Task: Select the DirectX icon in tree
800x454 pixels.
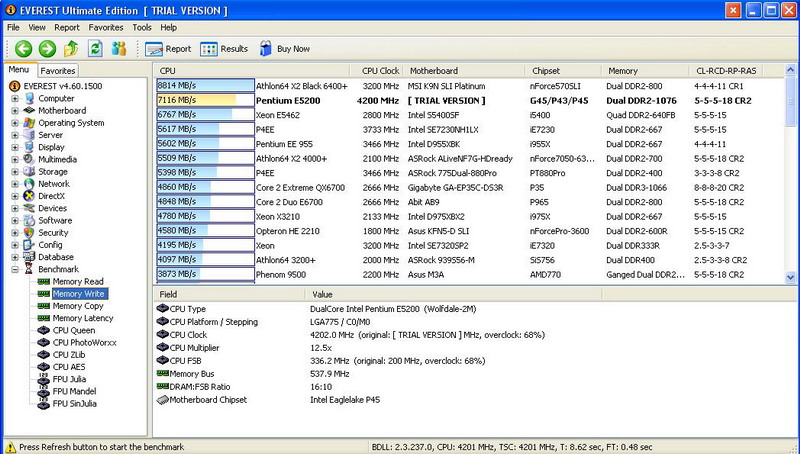Action: 30,196
